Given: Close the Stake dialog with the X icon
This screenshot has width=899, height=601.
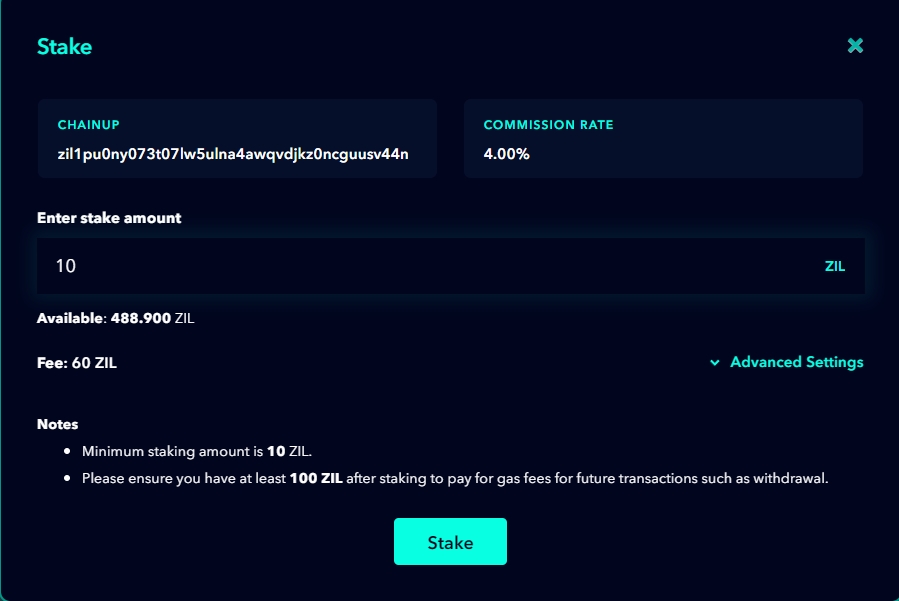Looking at the screenshot, I should (x=855, y=46).
